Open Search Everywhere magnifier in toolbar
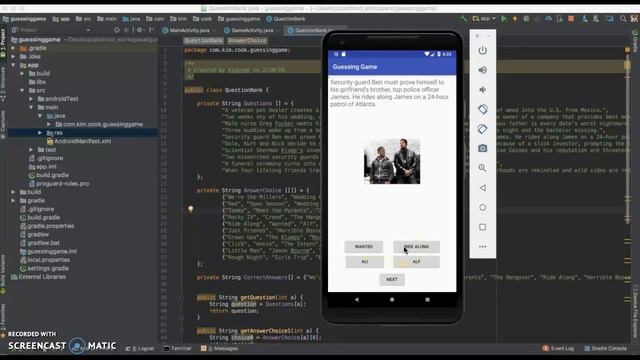640x360 pixels. click(623, 19)
